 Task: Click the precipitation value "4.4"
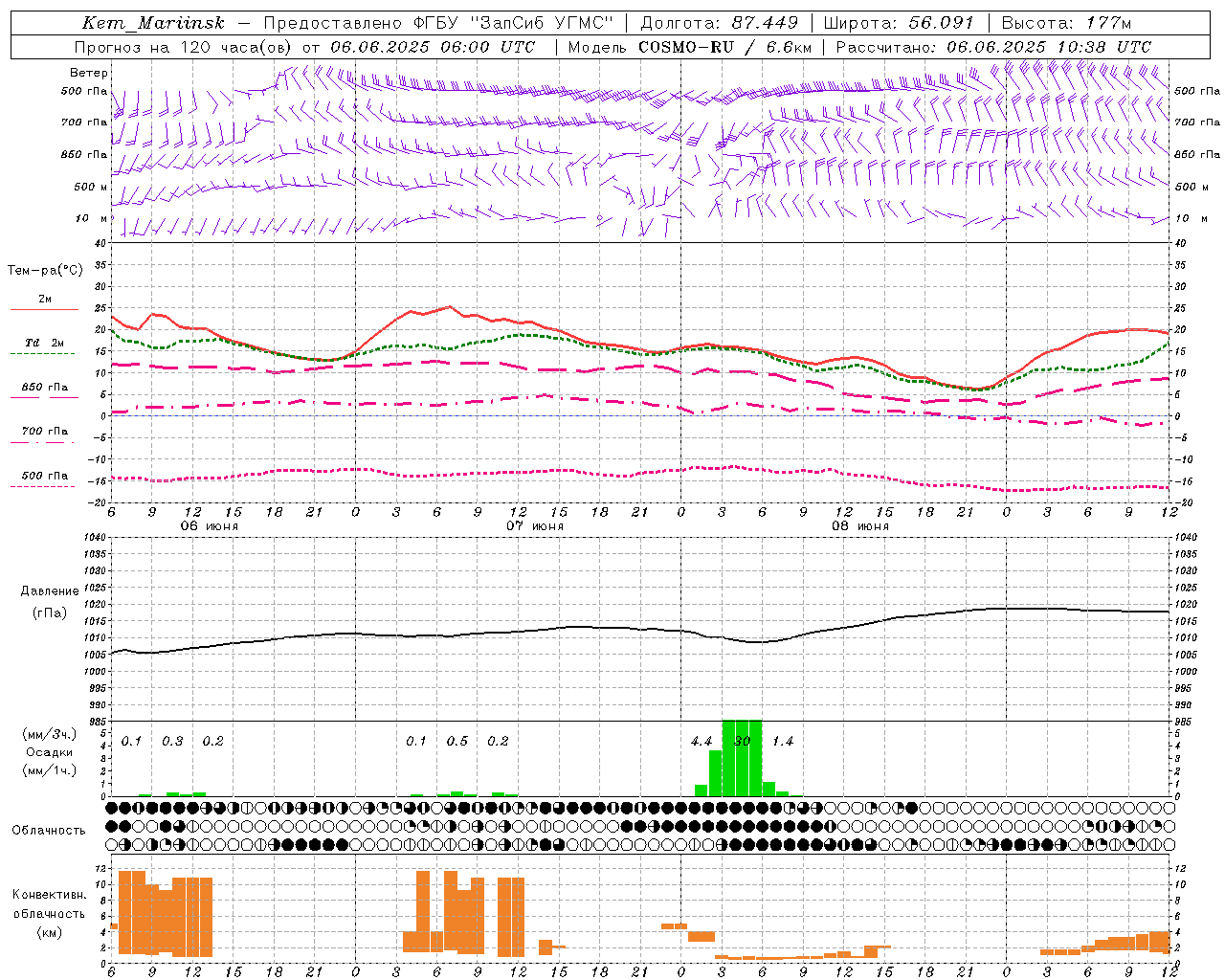702,742
